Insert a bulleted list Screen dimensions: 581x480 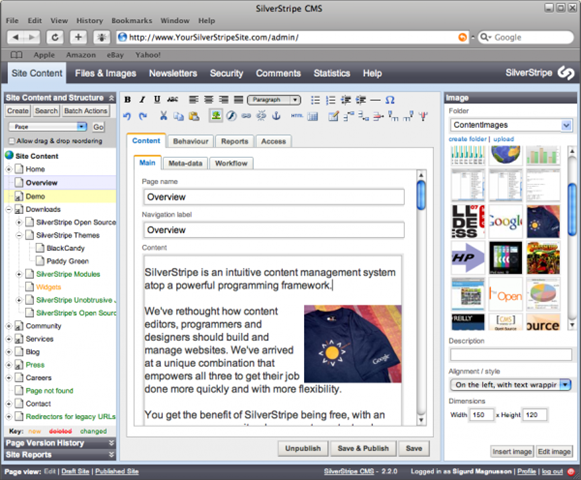click(315, 100)
